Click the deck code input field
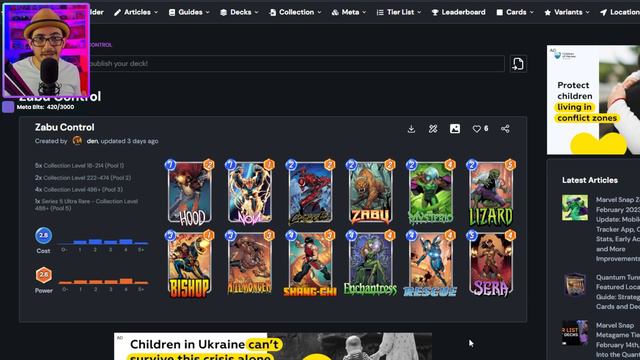640x360 pixels. [297, 64]
